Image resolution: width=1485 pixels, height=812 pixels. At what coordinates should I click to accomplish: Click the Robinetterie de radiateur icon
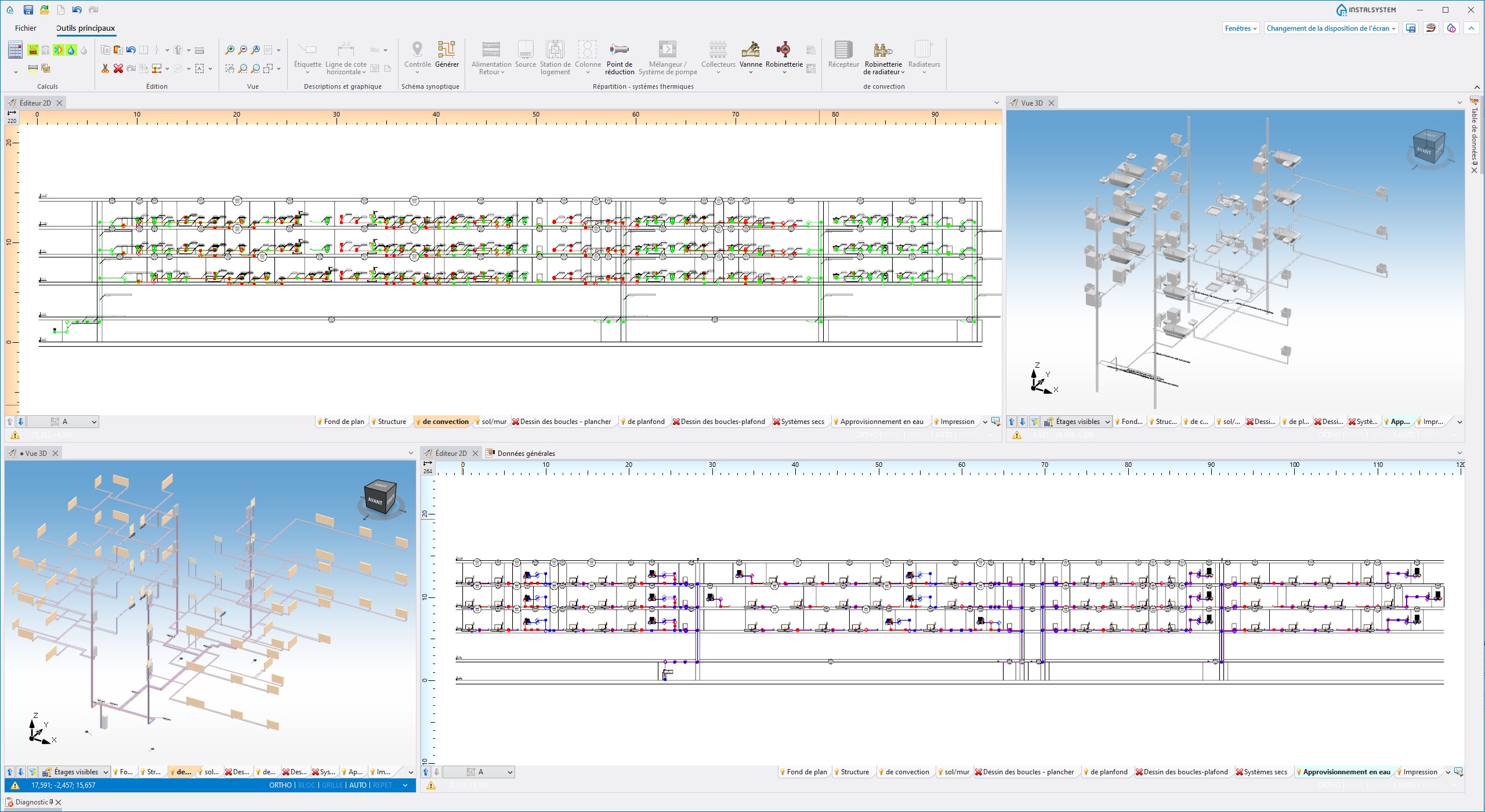point(883,51)
